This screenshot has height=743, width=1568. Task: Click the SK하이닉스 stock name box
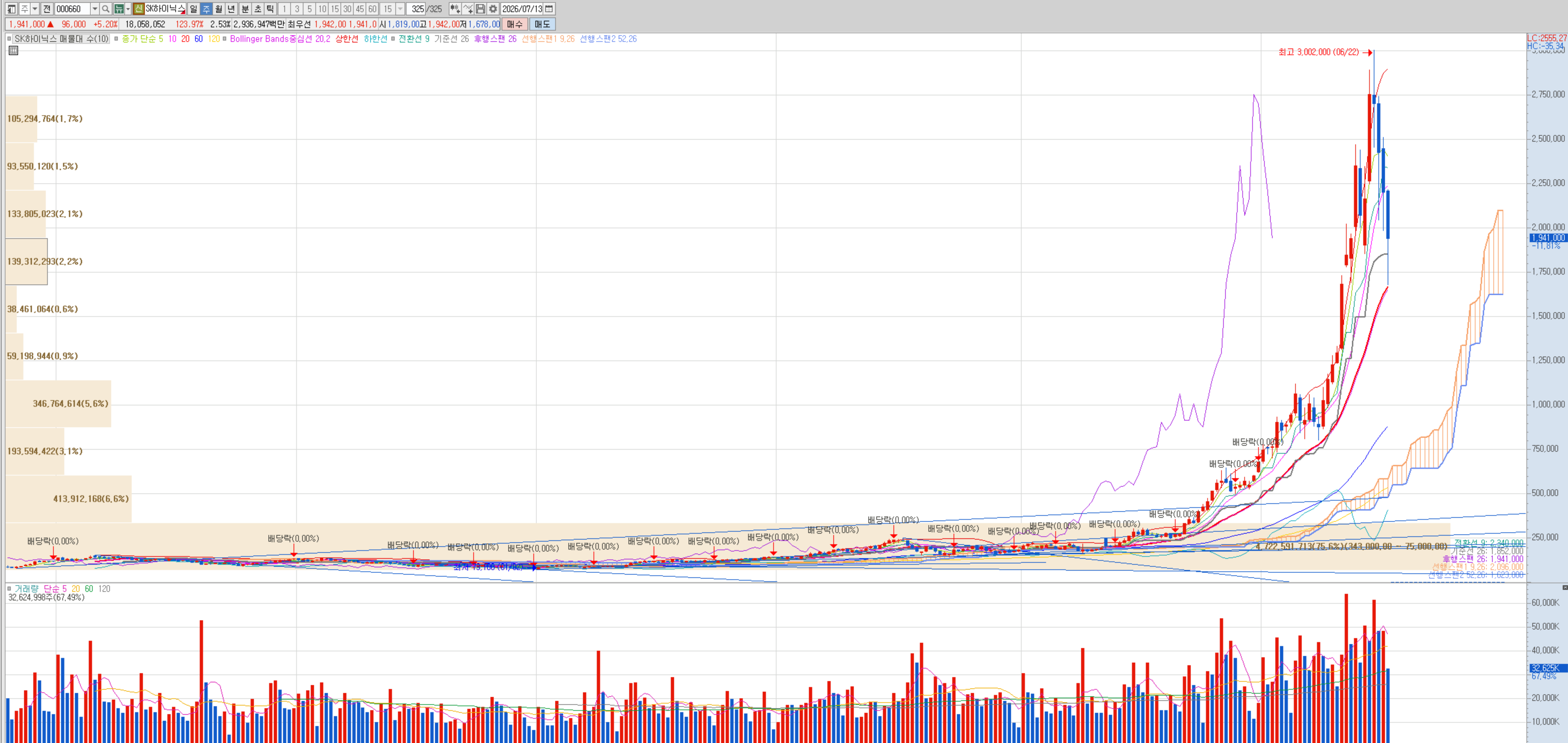coord(165,9)
